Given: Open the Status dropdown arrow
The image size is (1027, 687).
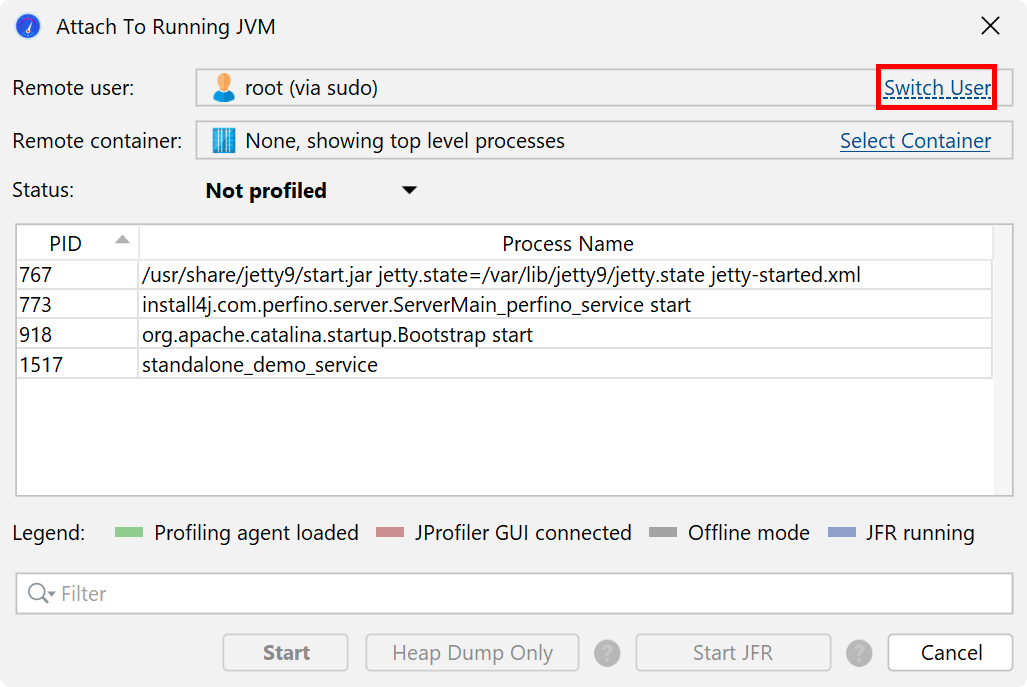Looking at the screenshot, I should pos(409,191).
